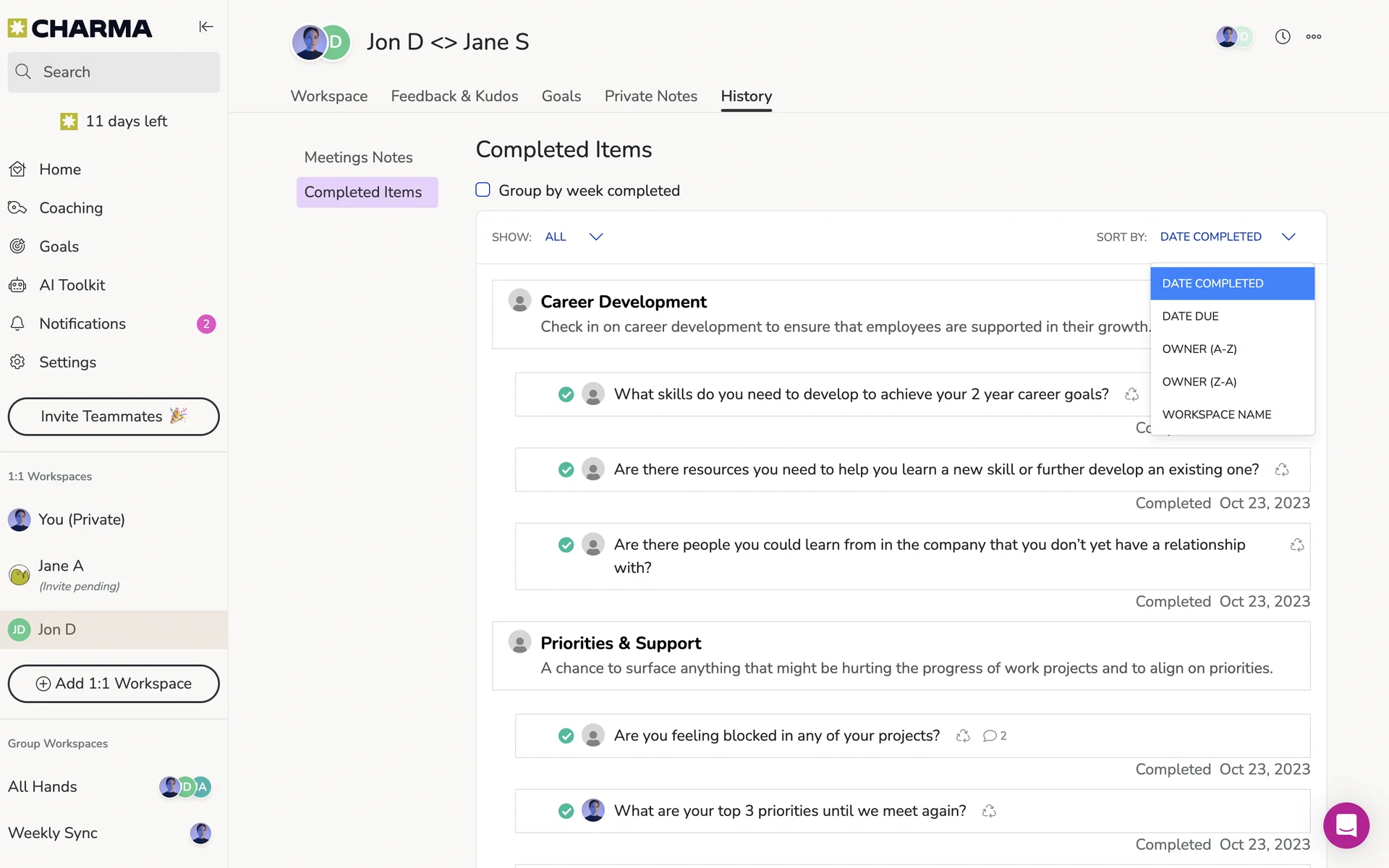Viewport: 1389px width, 868px height.
Task: Click into the Search field
Action: click(x=114, y=72)
